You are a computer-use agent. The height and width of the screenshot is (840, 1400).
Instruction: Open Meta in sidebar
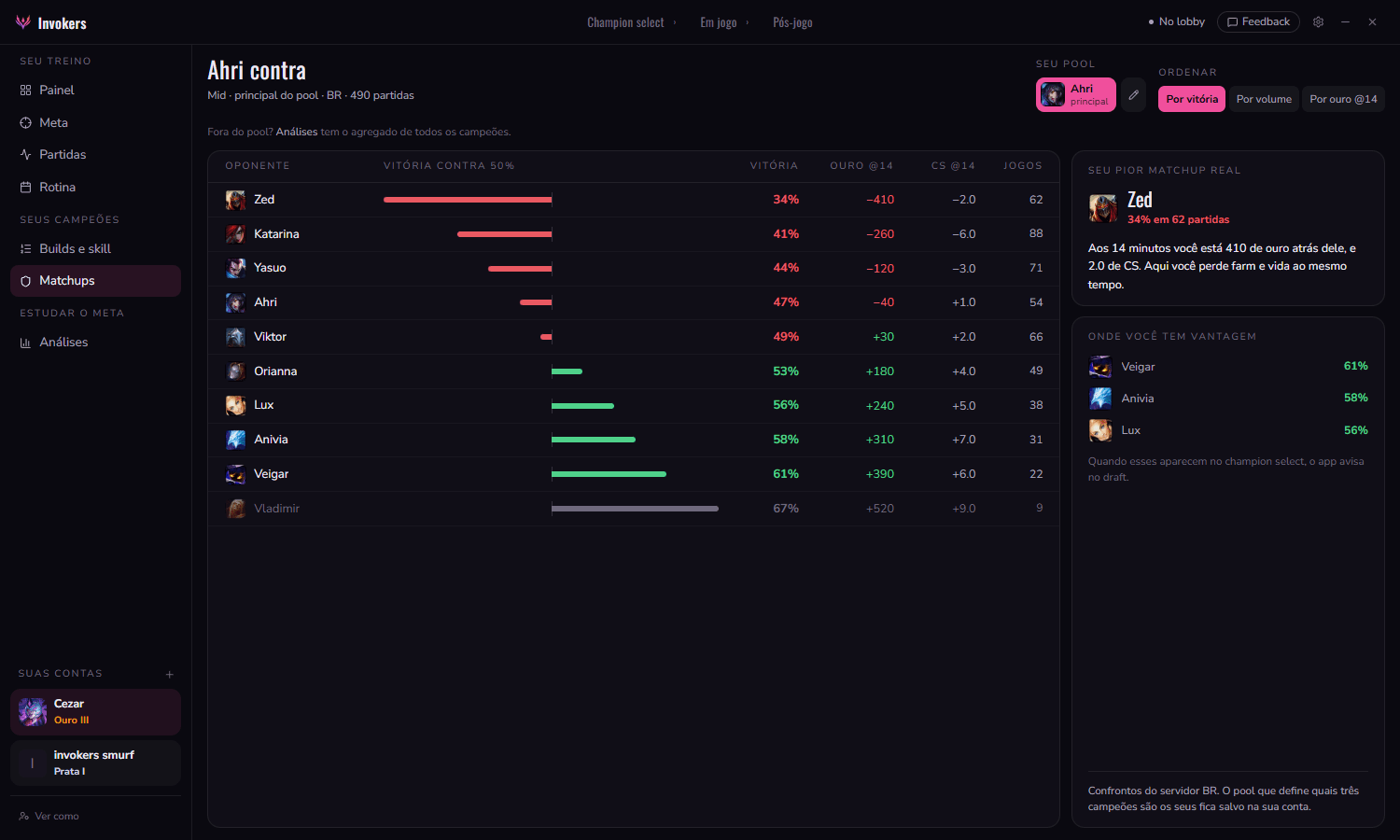pos(95,122)
